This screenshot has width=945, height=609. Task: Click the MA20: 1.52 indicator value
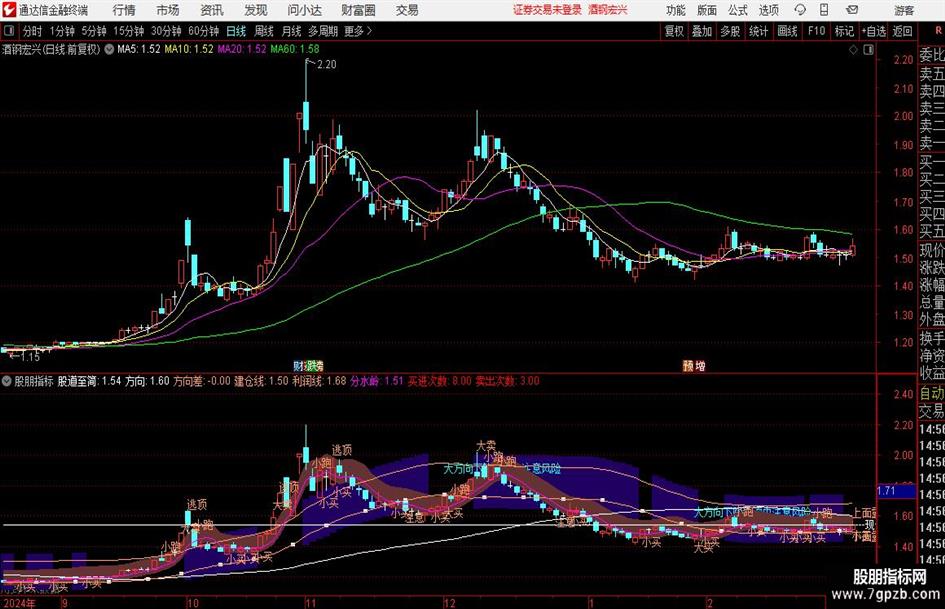coord(242,49)
